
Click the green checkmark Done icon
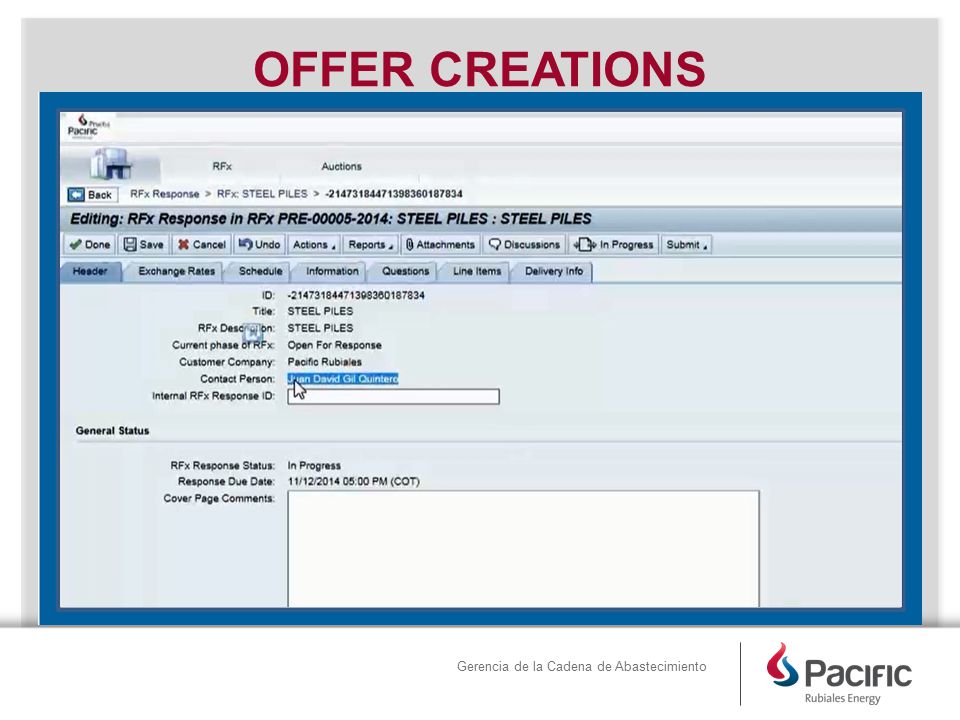point(75,244)
